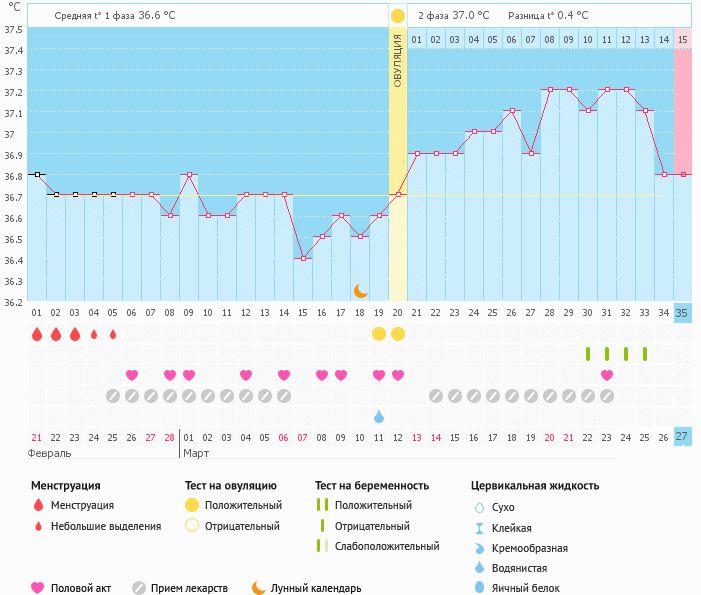701x595 pixels.
Task: Select the first menstruation drop on cycle day 01
Action: tap(37, 334)
